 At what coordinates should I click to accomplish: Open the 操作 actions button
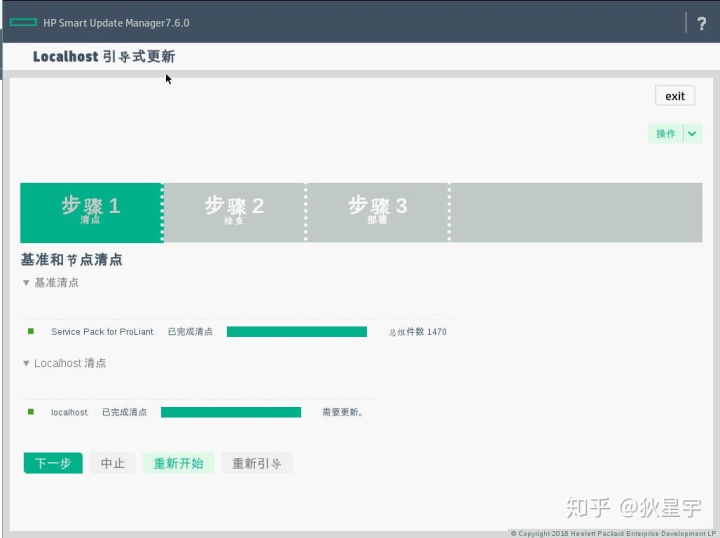(665, 134)
